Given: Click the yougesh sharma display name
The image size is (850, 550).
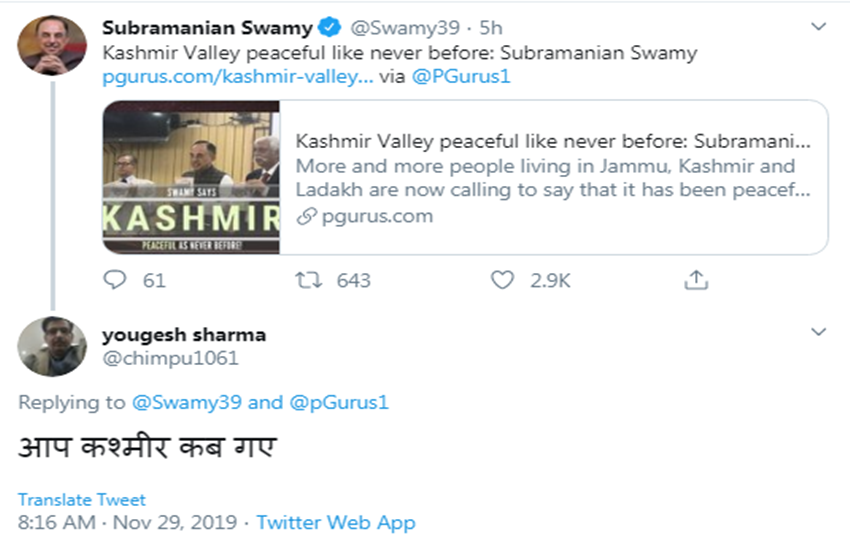Looking at the screenshot, I should [x=184, y=334].
